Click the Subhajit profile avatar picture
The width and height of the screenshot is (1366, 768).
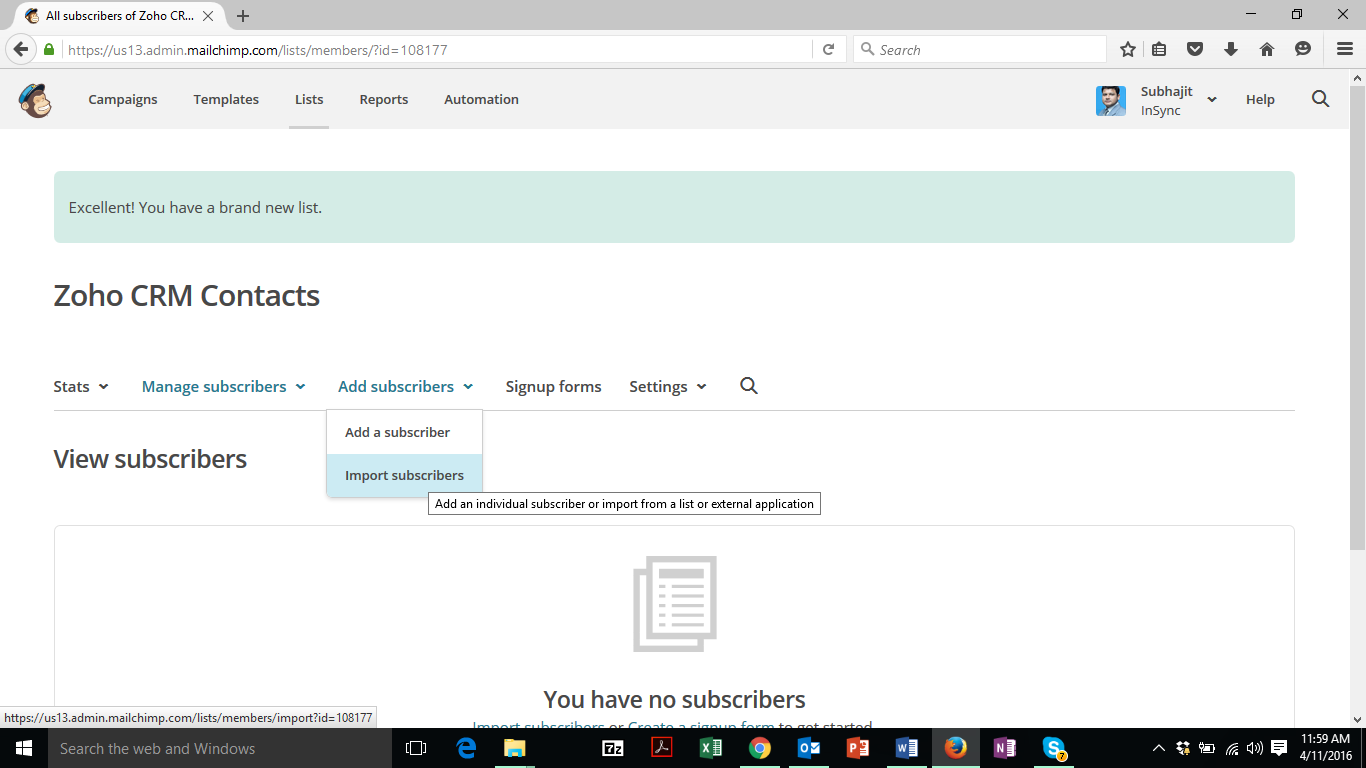click(1111, 100)
